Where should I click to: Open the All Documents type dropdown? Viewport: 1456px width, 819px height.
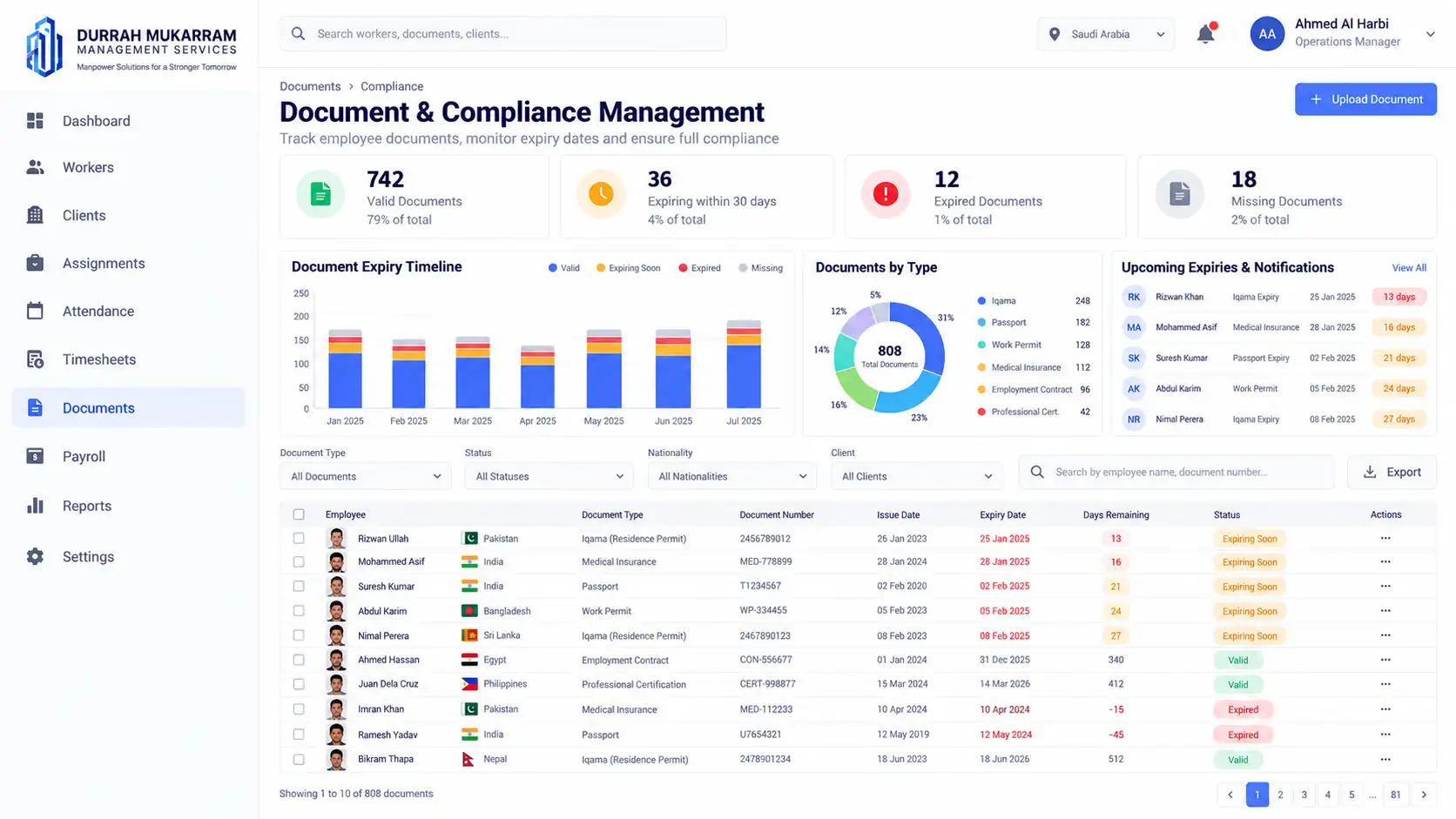[x=366, y=476]
